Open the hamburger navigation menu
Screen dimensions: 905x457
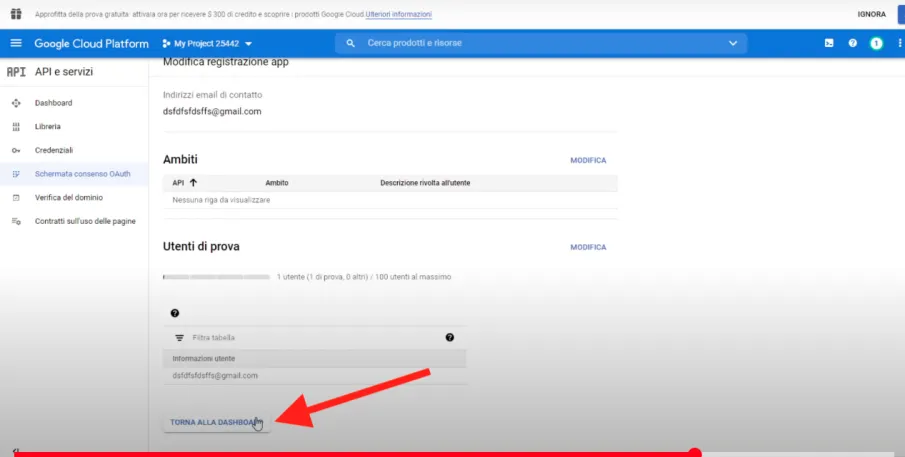click(16, 43)
